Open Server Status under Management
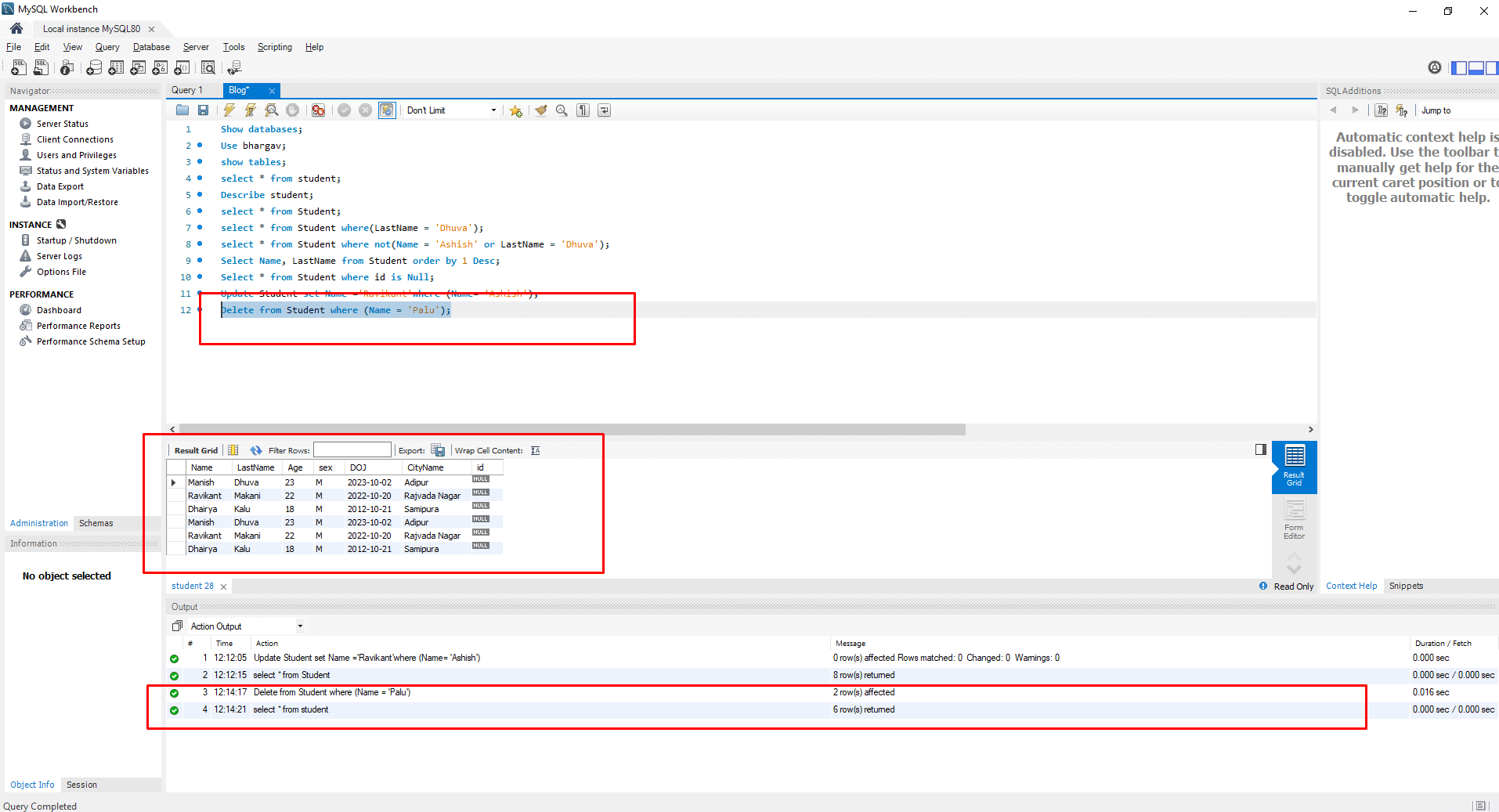Image resolution: width=1499 pixels, height=812 pixels. pos(62,124)
